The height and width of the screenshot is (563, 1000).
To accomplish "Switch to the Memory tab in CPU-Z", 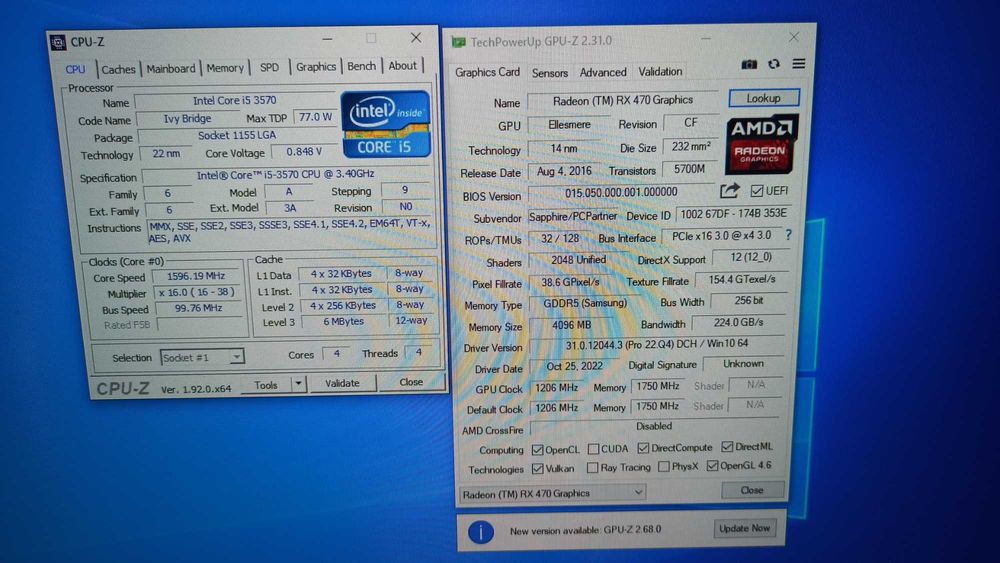I will (224, 68).
